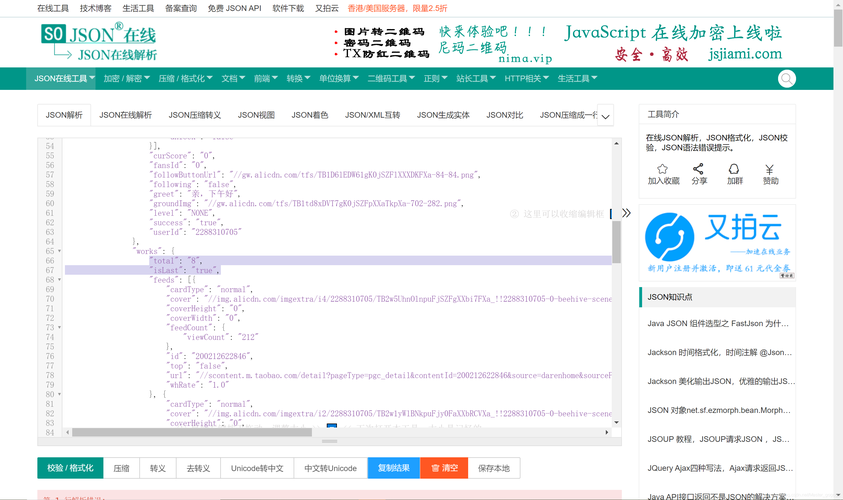Click the editor vertical scrollbar thumb
The image size is (843, 500).
point(616,241)
